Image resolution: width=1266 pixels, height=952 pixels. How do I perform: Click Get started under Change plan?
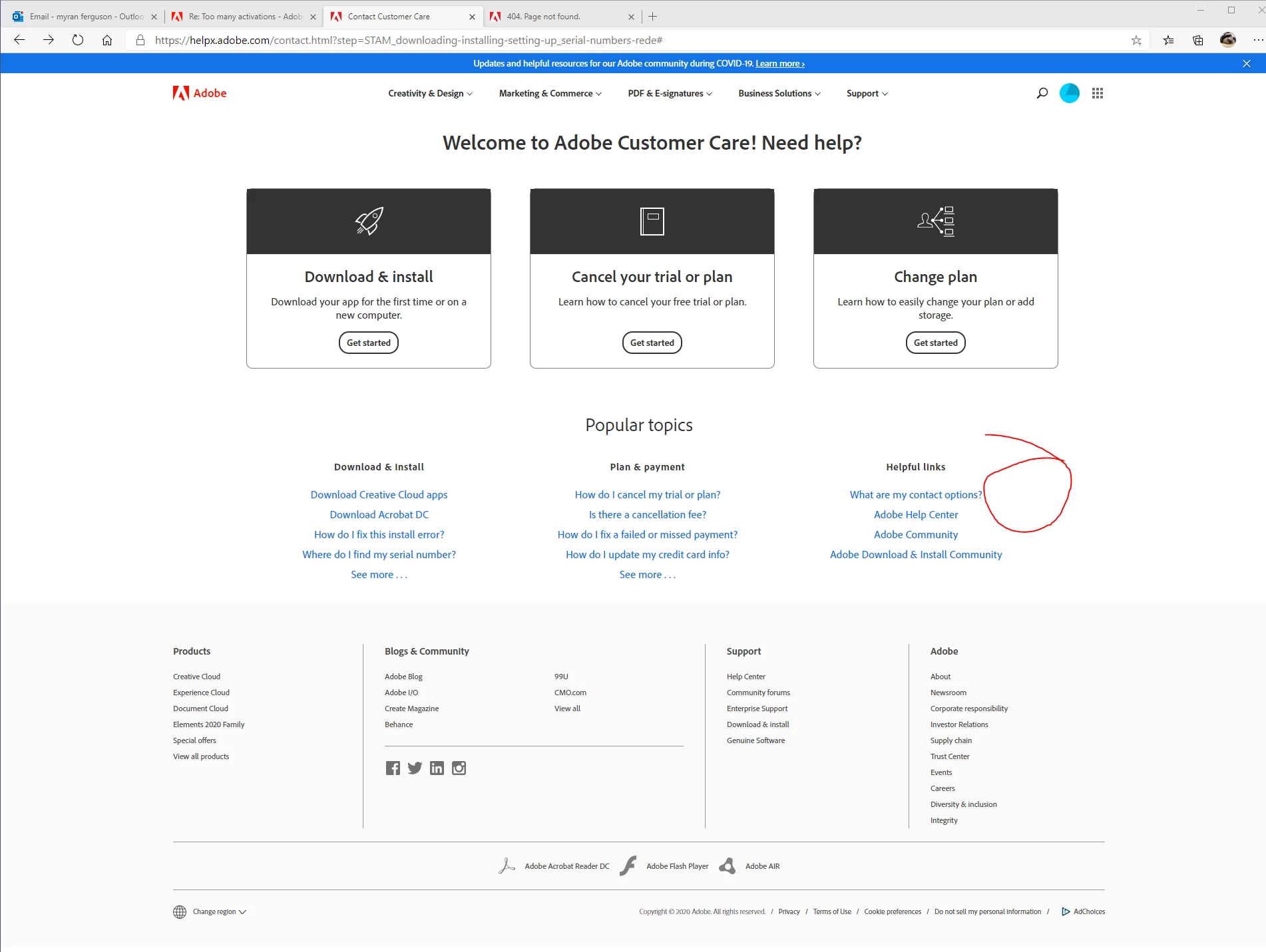pos(936,343)
